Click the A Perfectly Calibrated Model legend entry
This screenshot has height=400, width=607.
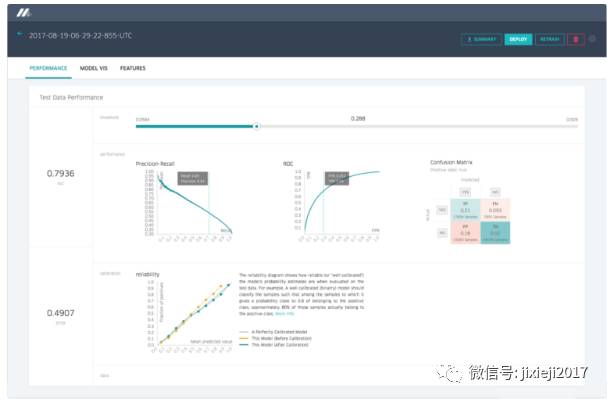[273, 332]
